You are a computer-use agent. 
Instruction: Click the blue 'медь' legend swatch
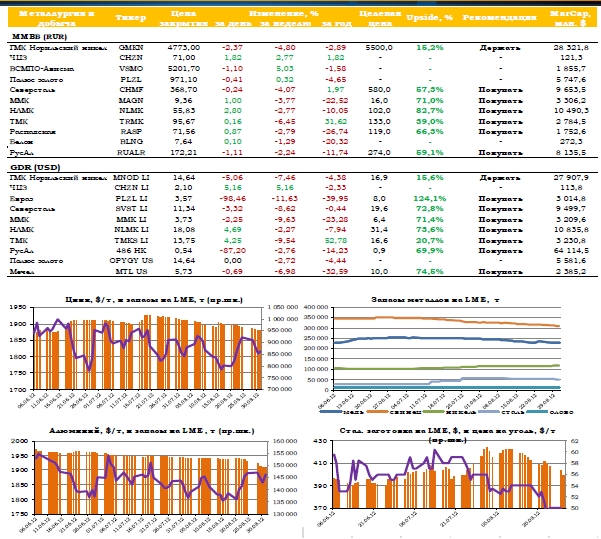pyautogui.click(x=330, y=412)
